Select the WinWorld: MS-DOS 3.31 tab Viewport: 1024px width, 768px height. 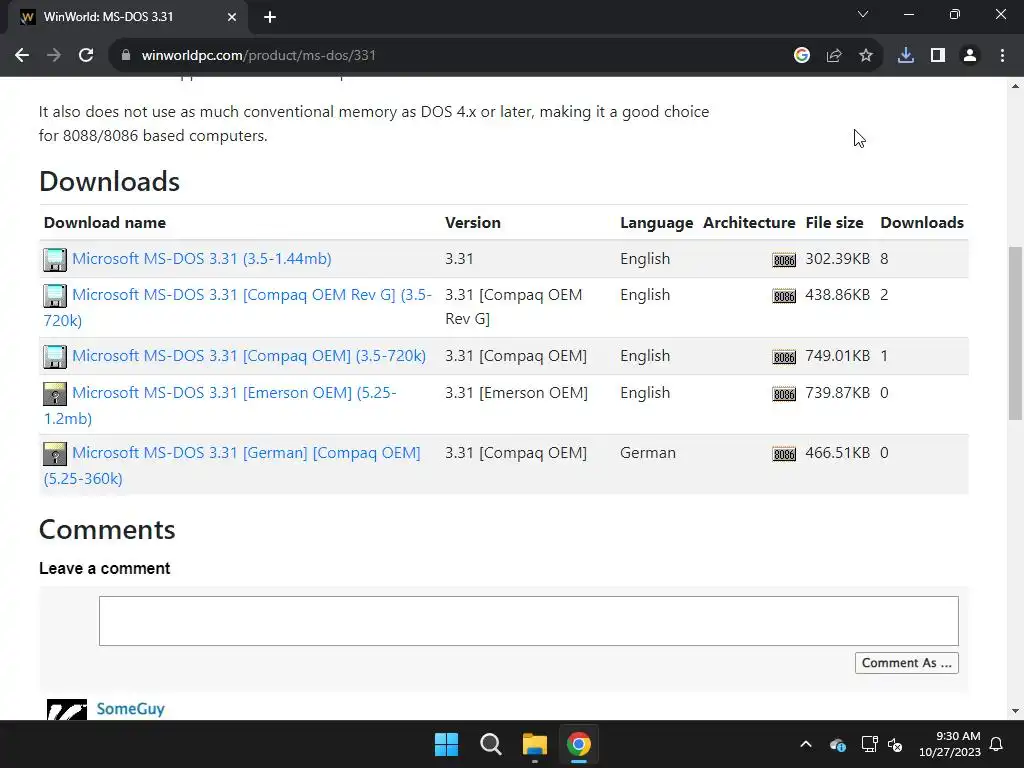128,17
